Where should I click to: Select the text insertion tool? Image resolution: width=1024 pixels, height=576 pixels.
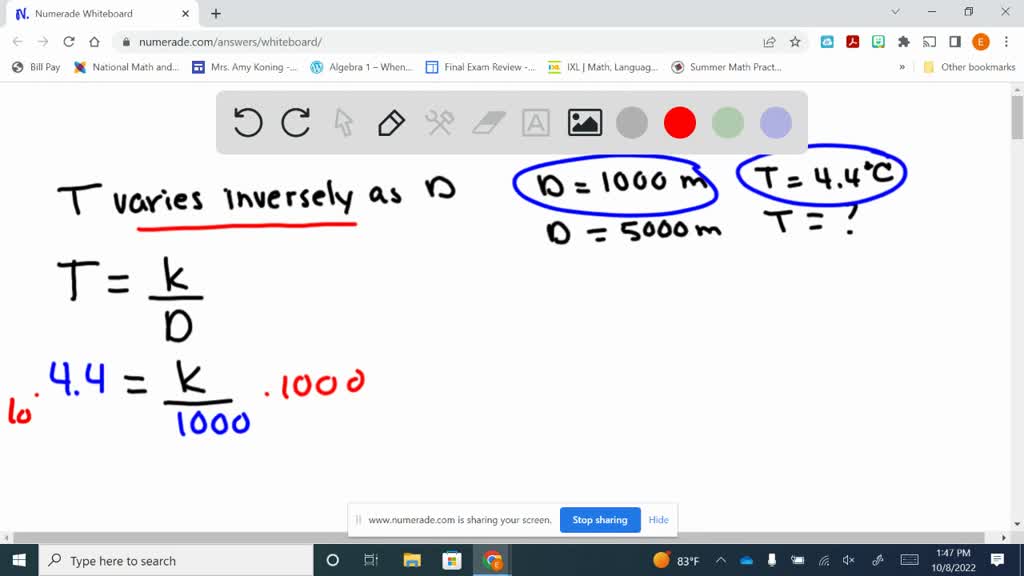point(535,122)
